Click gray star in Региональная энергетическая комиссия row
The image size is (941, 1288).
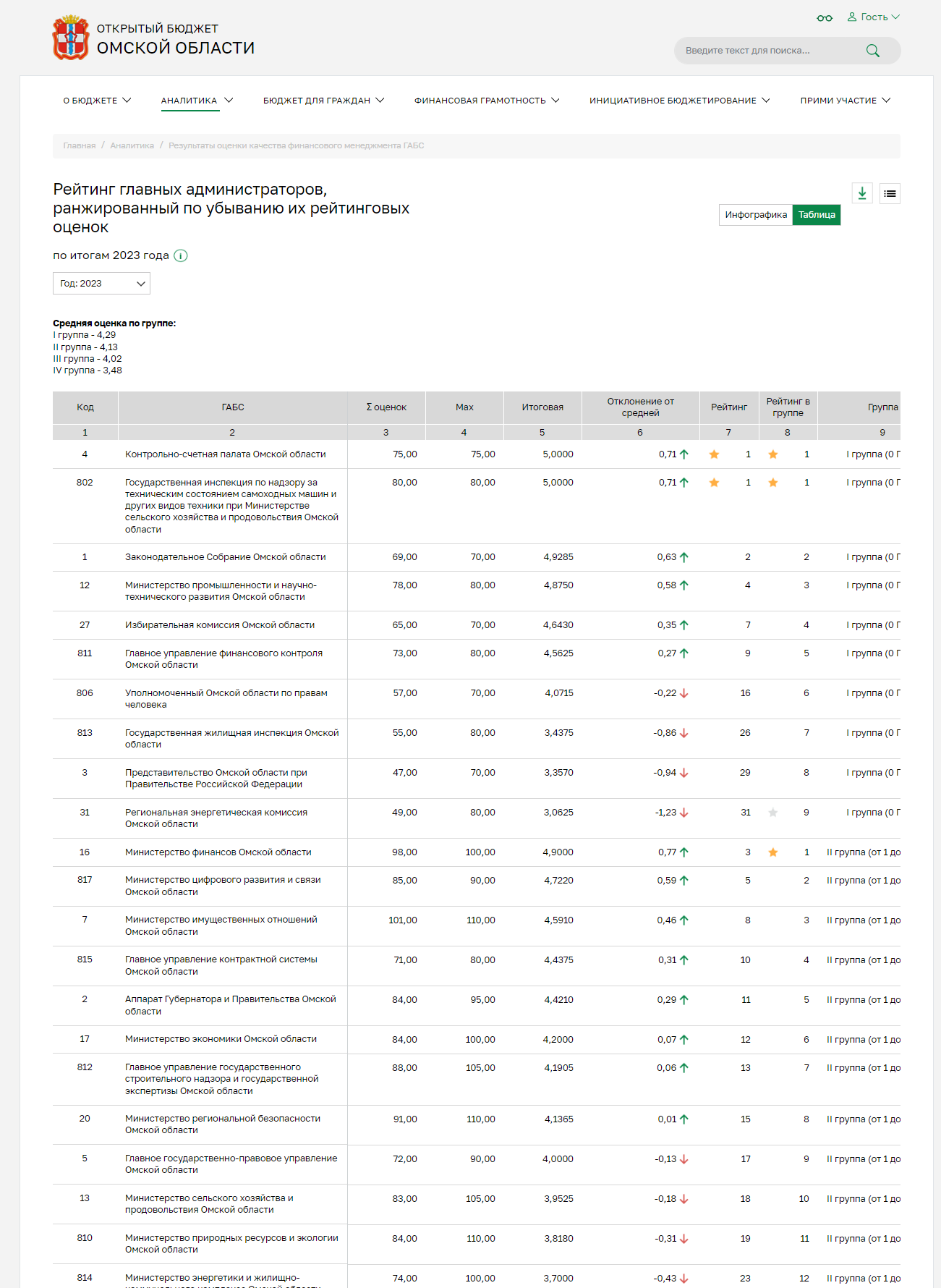(x=772, y=813)
